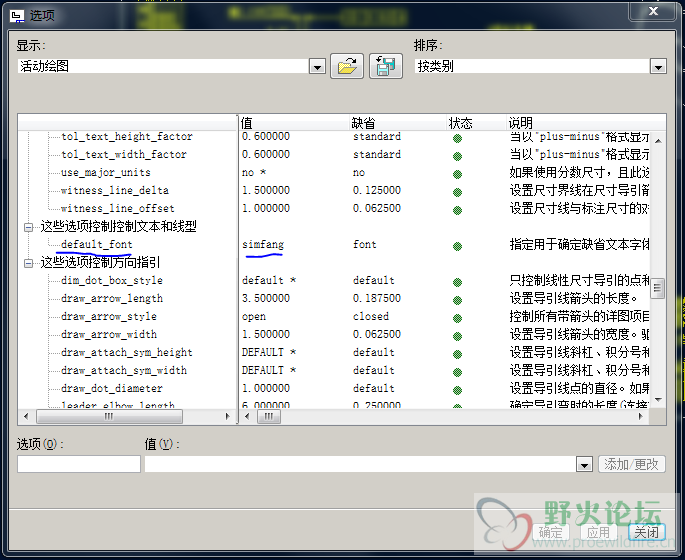Viewport: 685px width, 560px height.
Task: Click the 说明 column header
Action: [586, 123]
